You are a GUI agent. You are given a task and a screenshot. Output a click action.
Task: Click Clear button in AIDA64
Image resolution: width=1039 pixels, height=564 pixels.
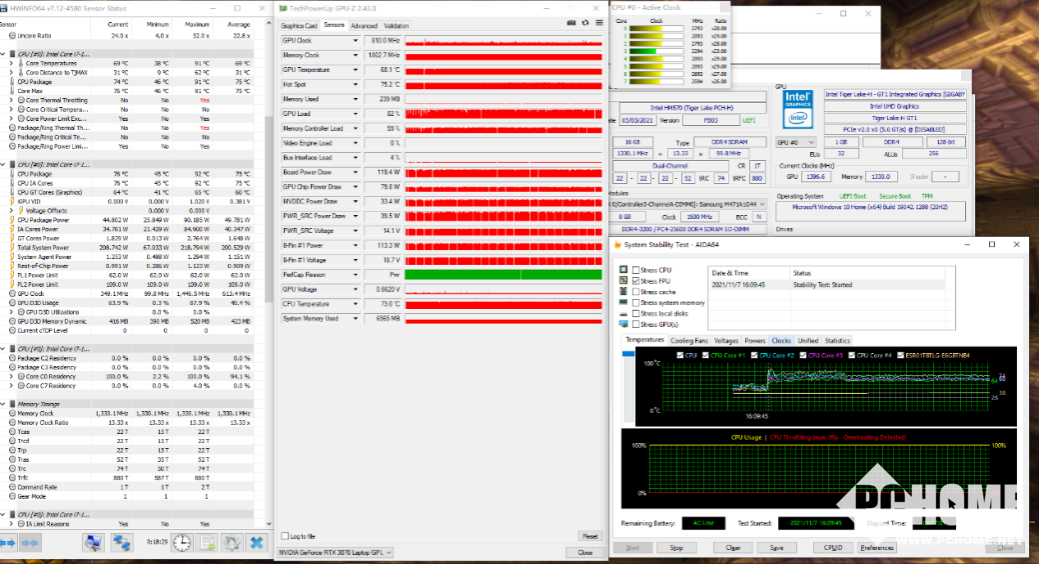[733, 547]
